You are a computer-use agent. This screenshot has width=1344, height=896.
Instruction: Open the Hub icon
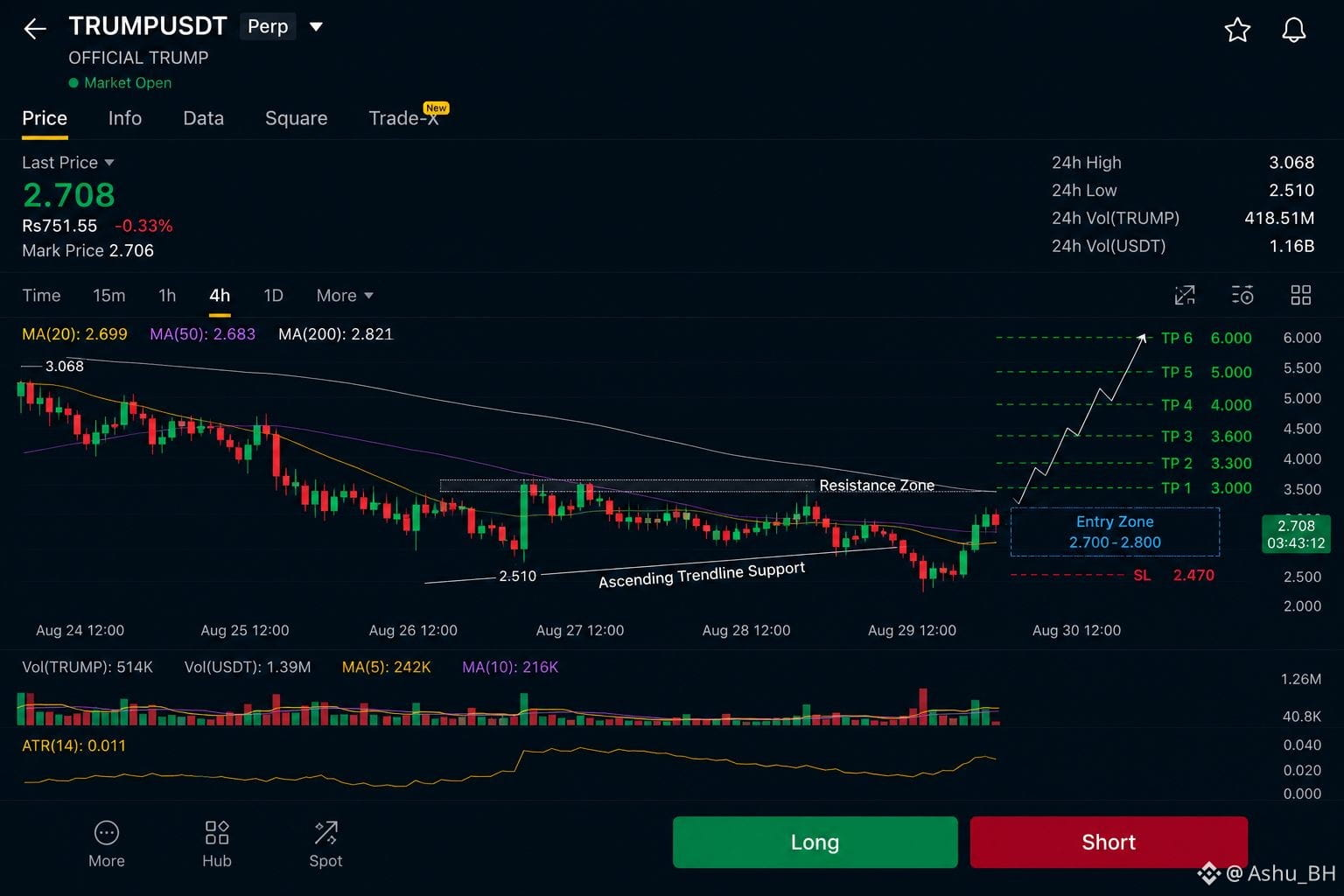click(x=217, y=832)
